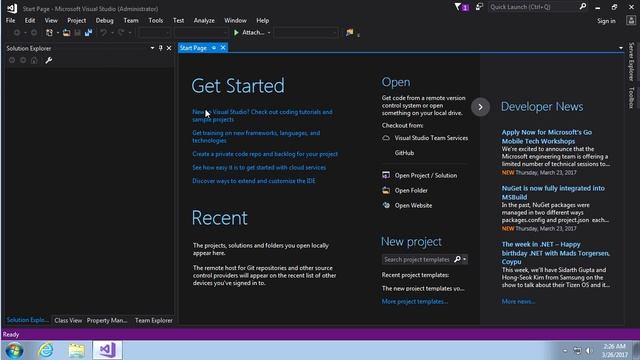Close the Solution Explorer panel

click(x=169, y=48)
